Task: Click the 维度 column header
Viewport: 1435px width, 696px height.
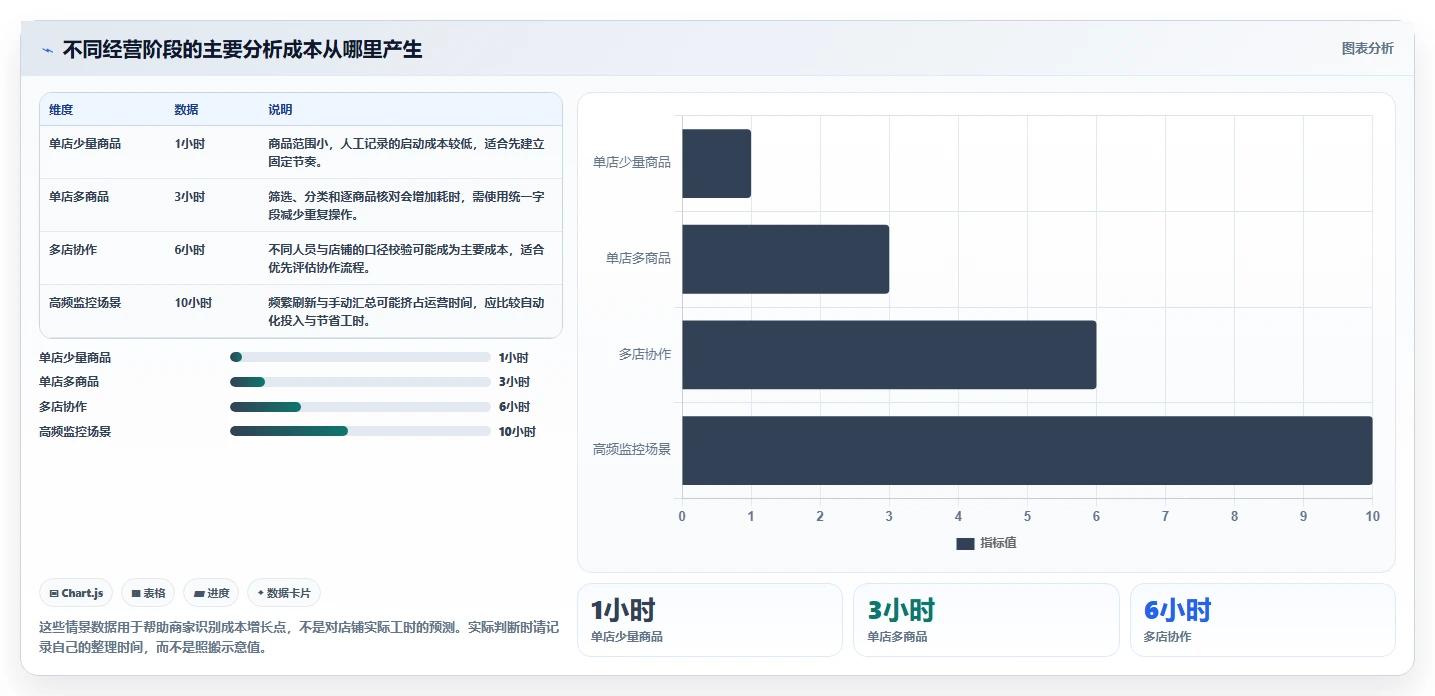Action: pyautogui.click(x=61, y=110)
